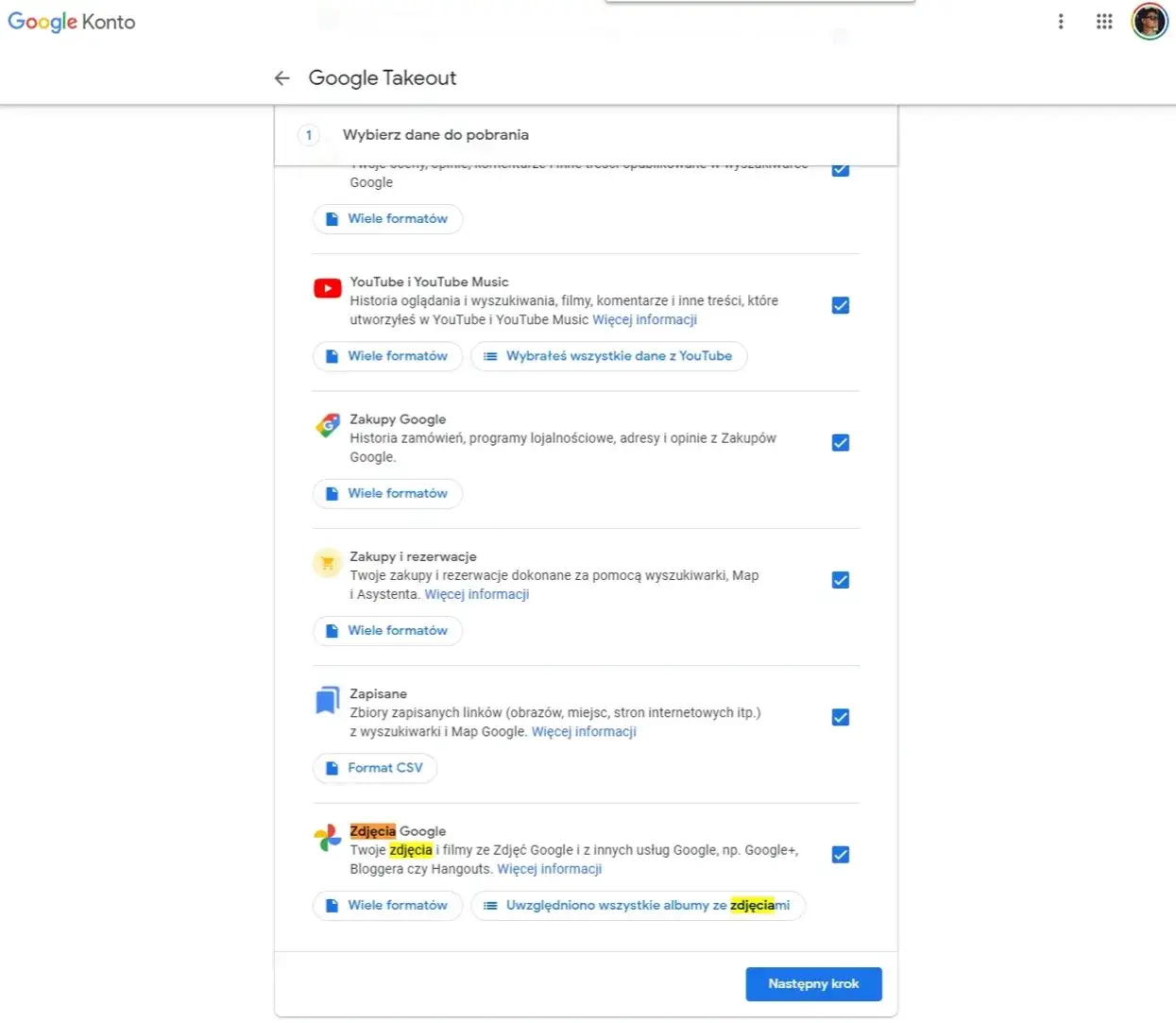Open Więcej informacji link under Zapisane
This screenshot has height=1023, width=1176.
[584, 731]
